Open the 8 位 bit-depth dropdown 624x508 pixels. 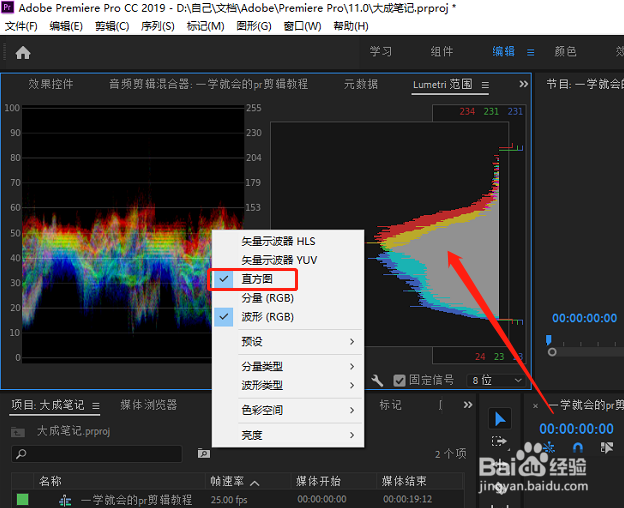[x=496, y=381]
